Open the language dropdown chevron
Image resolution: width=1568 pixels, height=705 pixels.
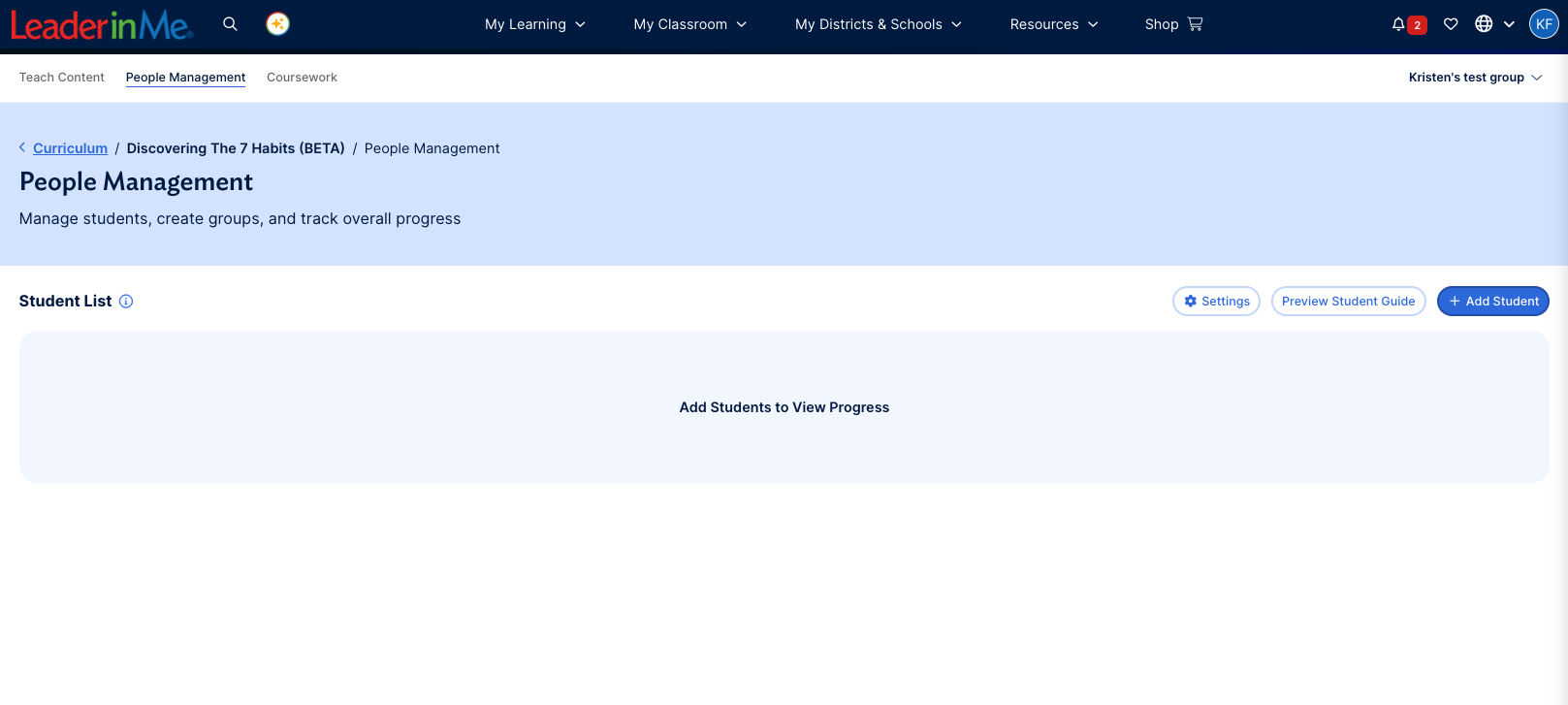1509,24
